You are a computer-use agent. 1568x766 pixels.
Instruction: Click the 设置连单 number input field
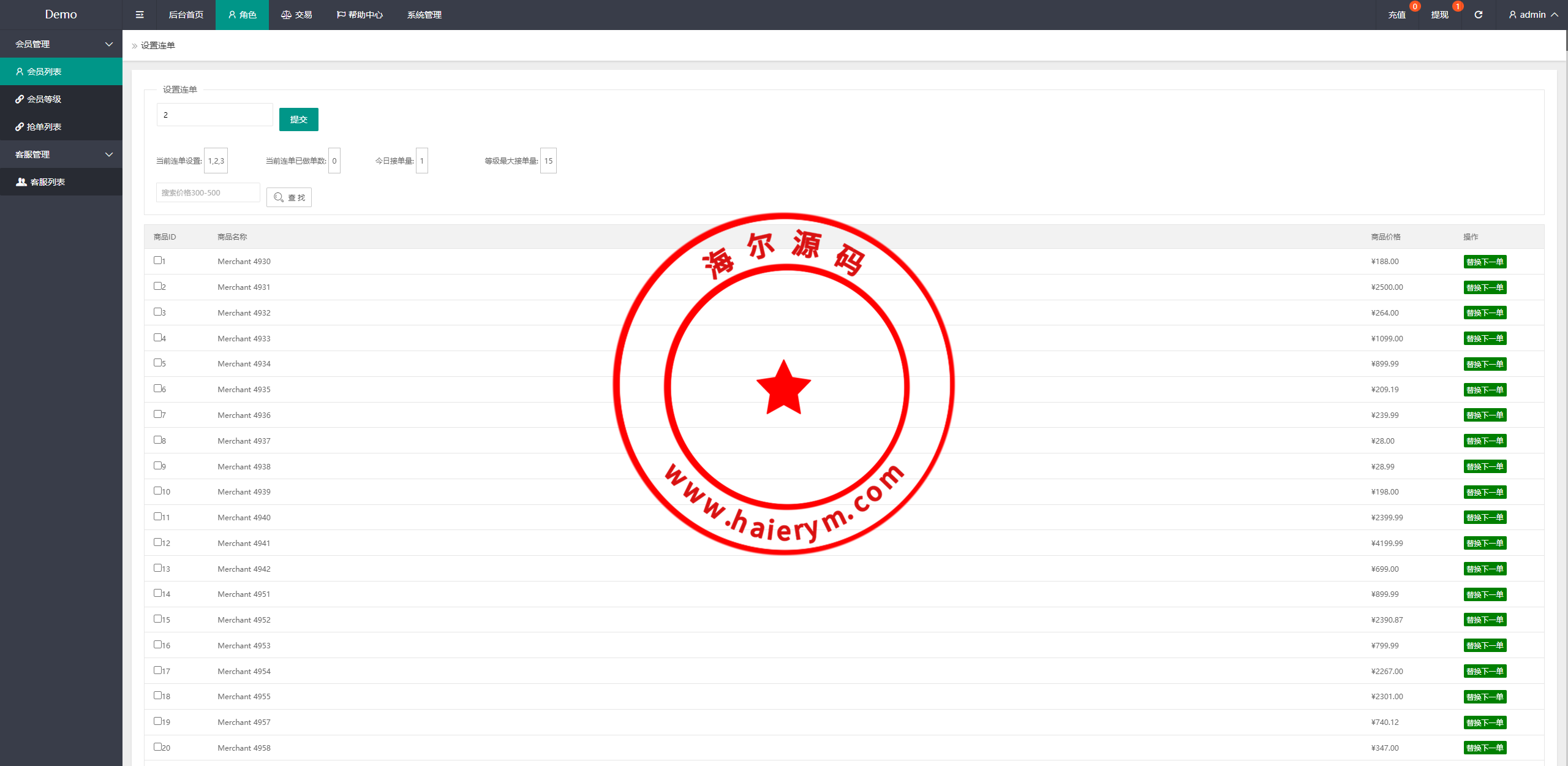tap(214, 115)
